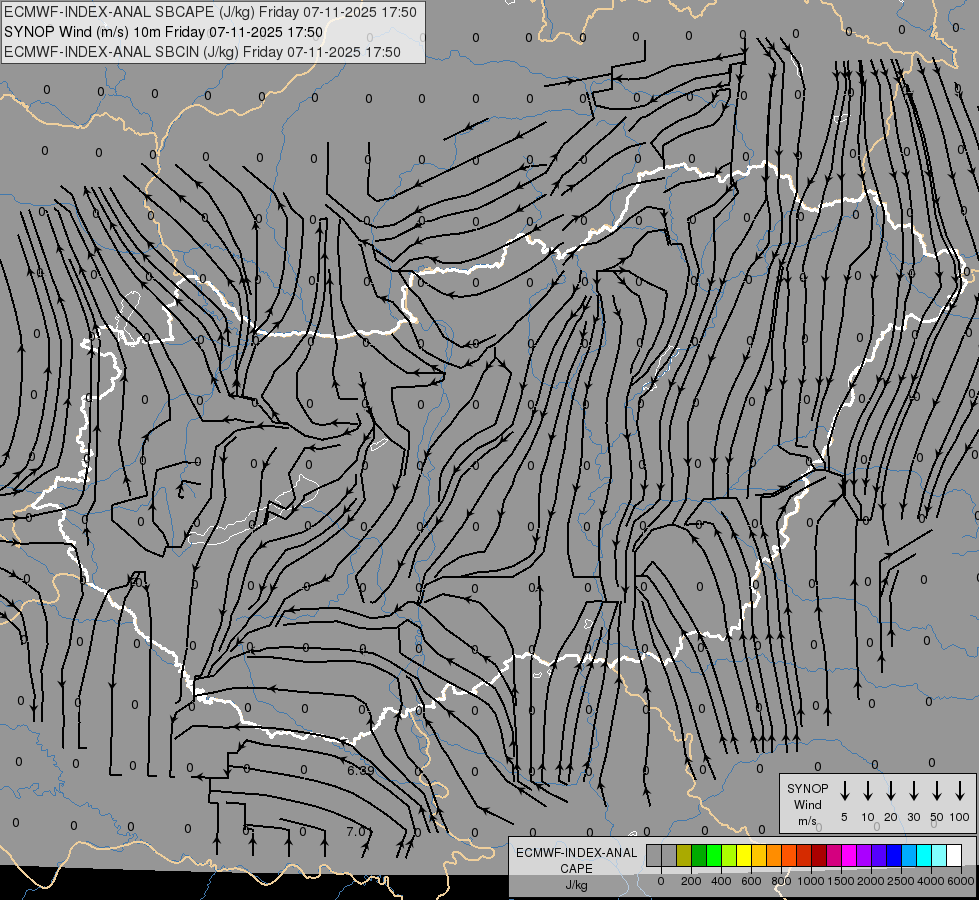Select the SYNOP Wind 10m header line
This screenshot has width=979, height=900.
164,32
